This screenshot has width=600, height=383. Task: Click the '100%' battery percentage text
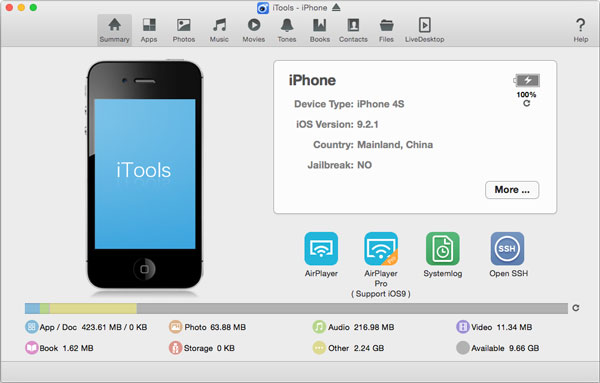tap(526, 95)
